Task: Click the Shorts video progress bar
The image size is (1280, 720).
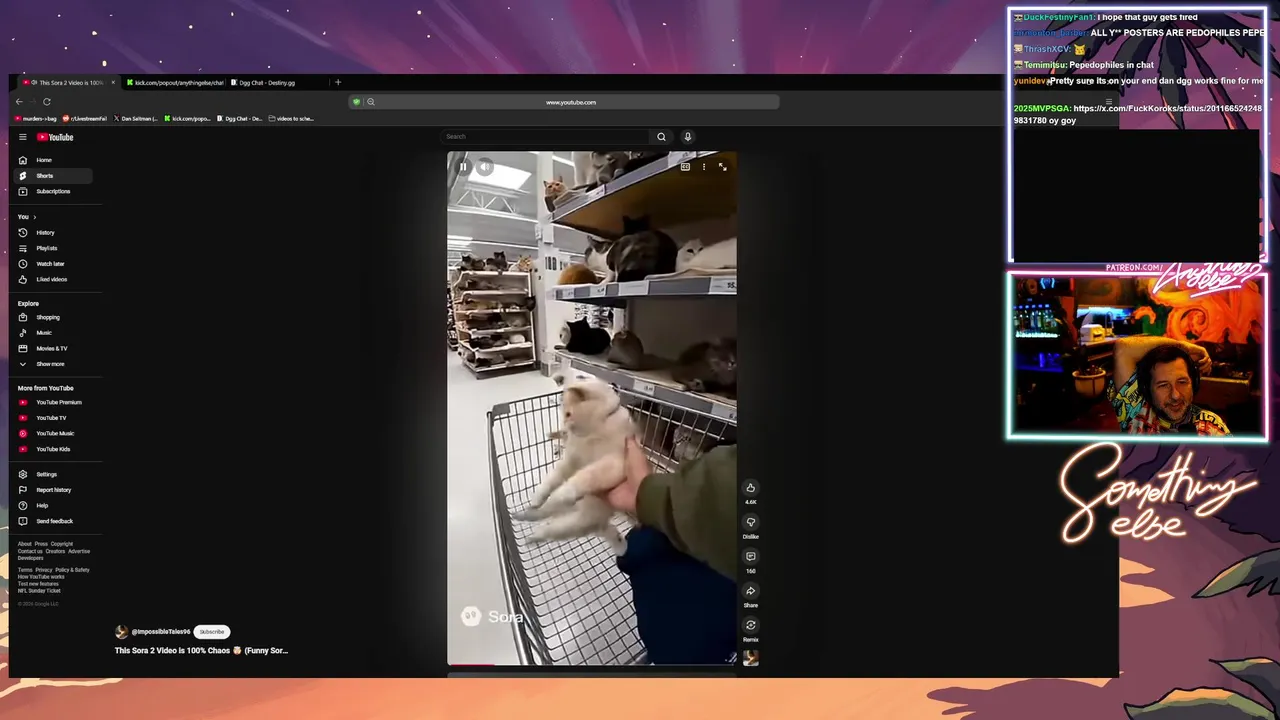Action: coord(592,664)
